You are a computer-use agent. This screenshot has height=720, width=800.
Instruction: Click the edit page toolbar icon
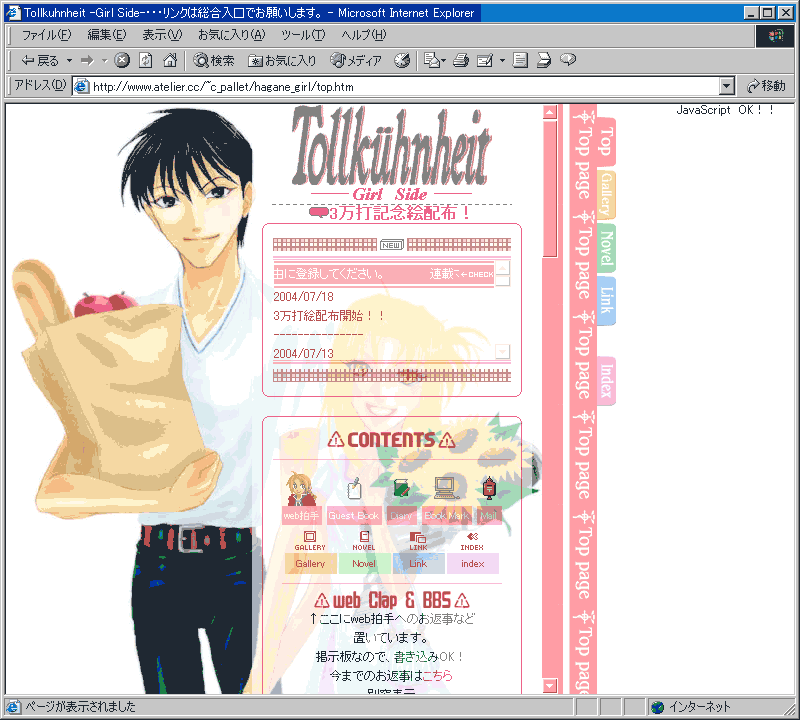pyautogui.click(x=484, y=61)
